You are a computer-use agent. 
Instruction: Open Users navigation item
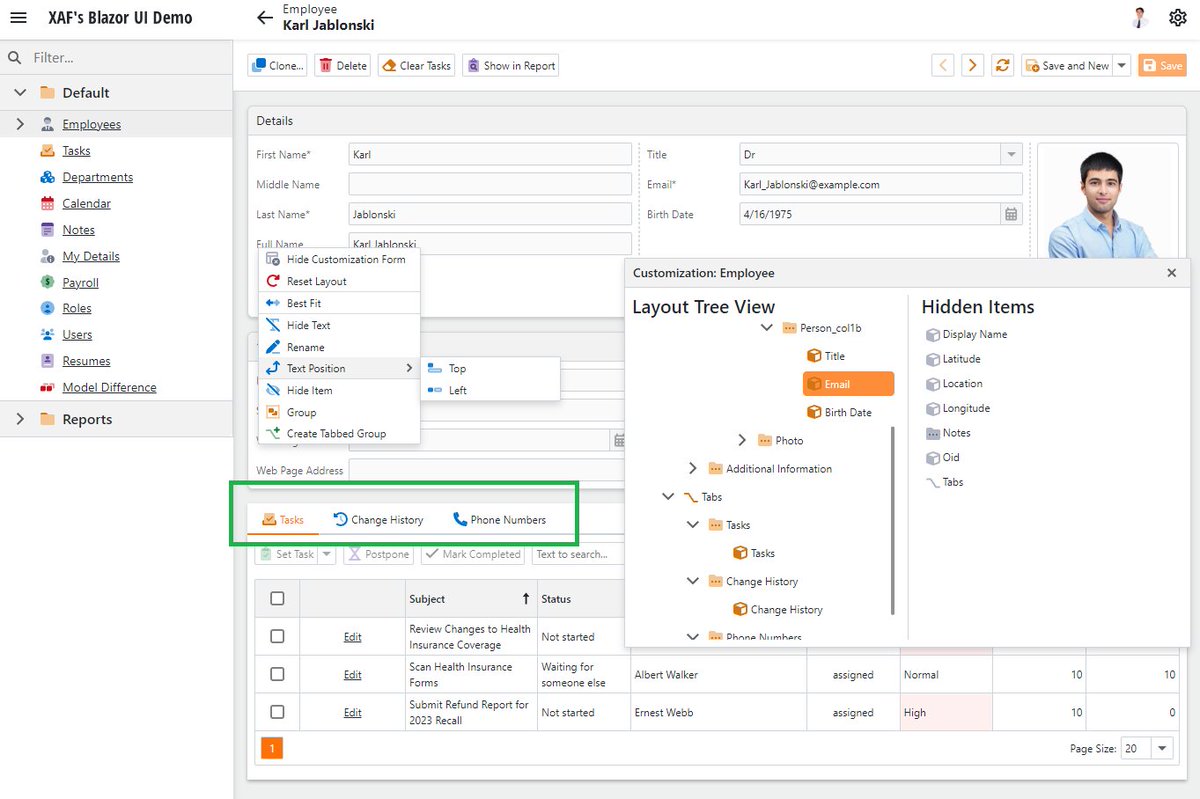[77, 335]
